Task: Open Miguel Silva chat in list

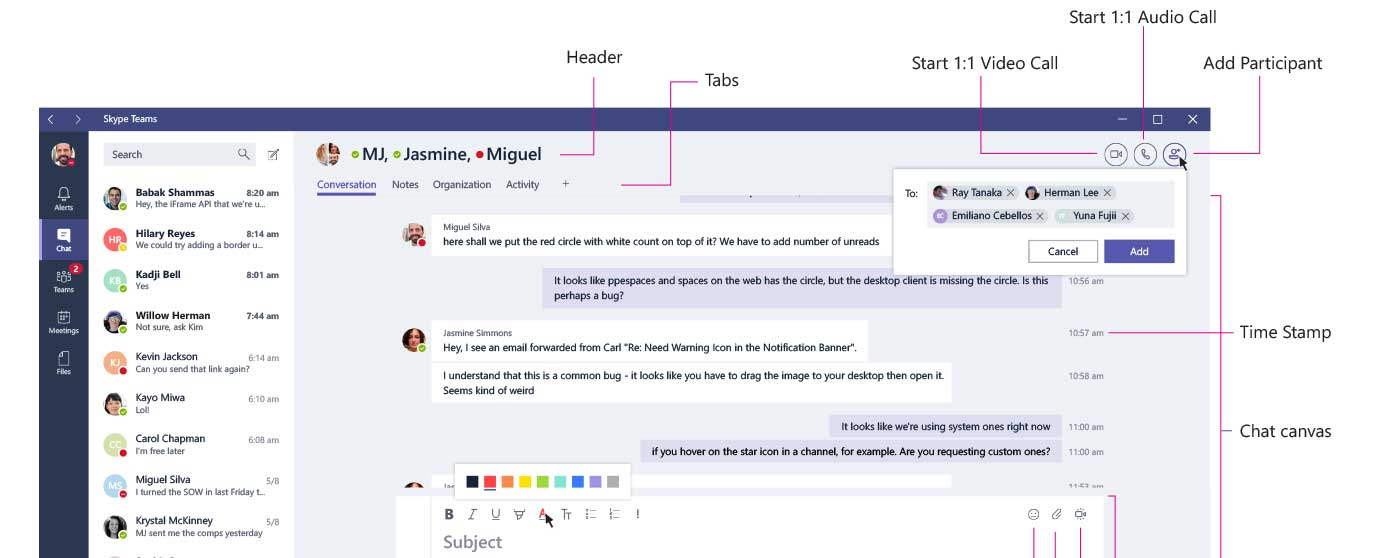Action: click(x=191, y=485)
